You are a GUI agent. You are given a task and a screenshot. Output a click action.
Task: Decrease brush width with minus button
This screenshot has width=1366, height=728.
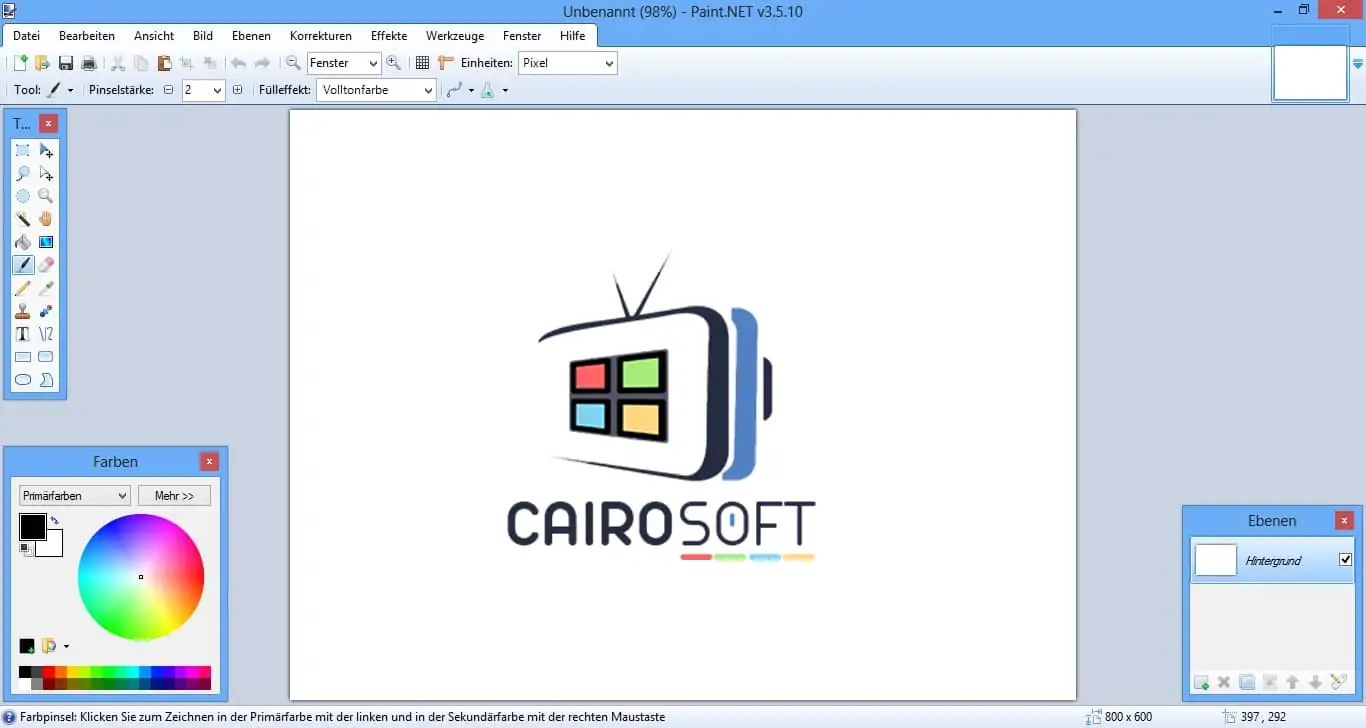tap(168, 90)
